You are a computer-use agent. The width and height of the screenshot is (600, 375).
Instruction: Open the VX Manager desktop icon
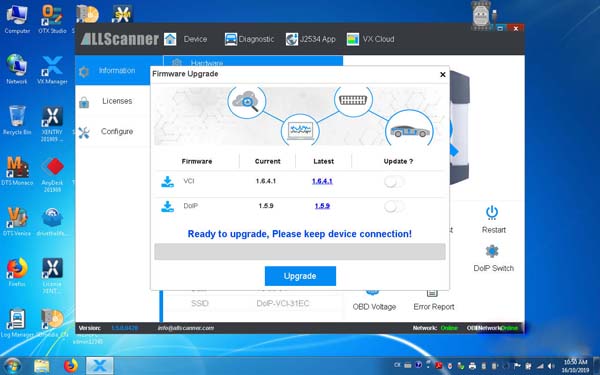pos(52,69)
